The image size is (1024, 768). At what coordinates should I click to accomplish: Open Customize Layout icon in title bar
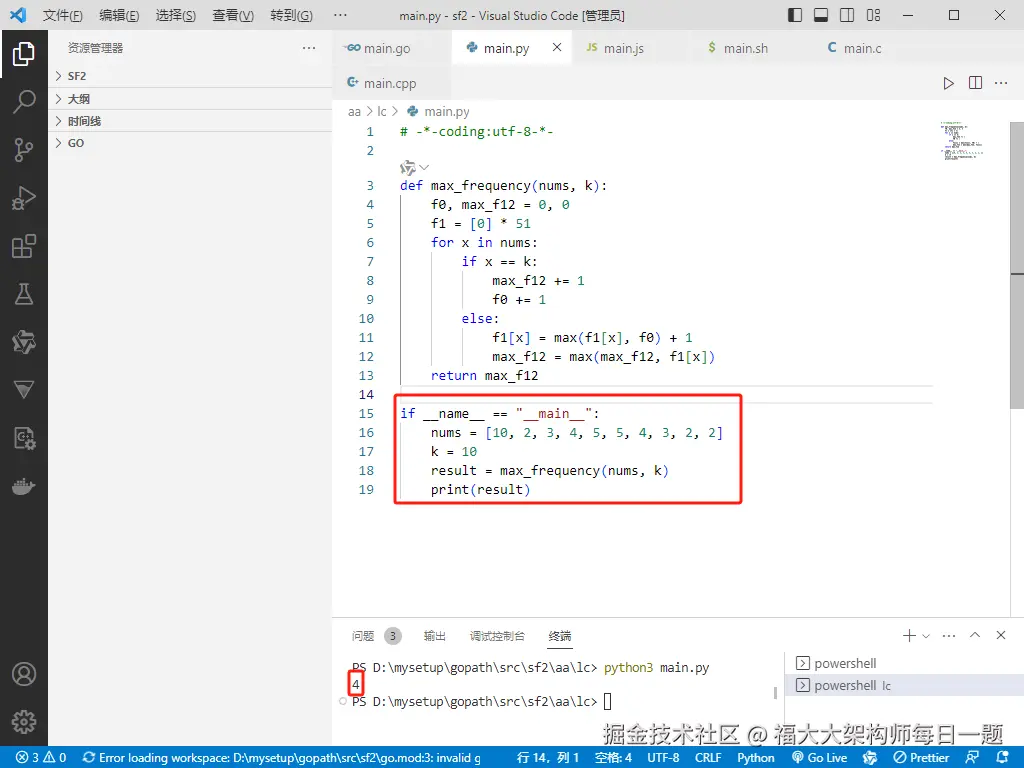(873, 15)
